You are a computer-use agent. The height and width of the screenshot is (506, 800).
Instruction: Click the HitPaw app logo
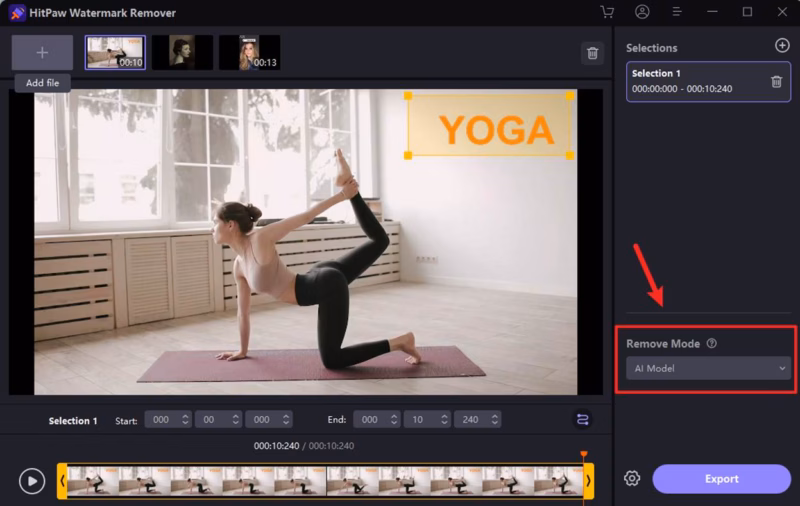(x=17, y=13)
